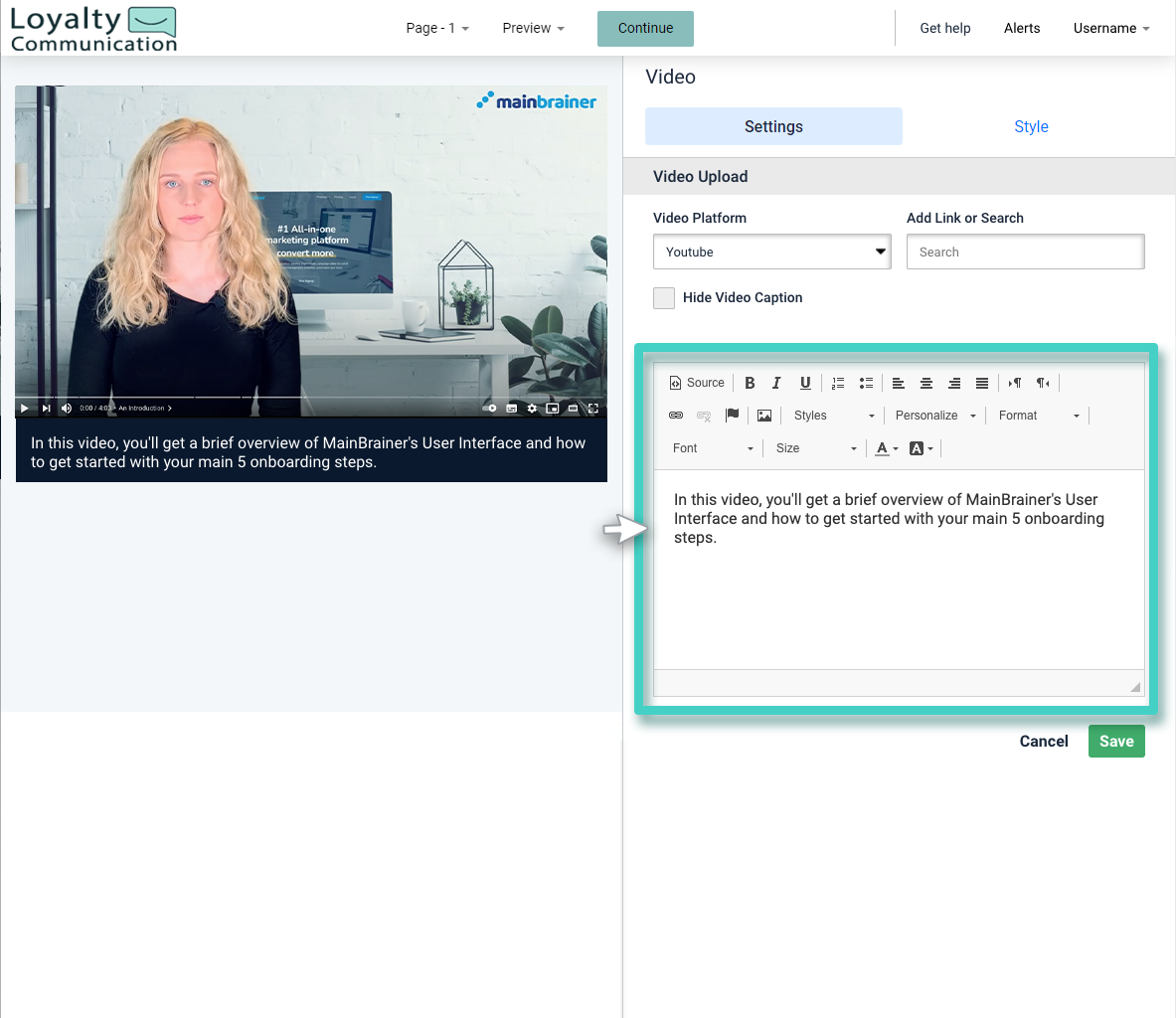
Task: Open the Video Platform dropdown
Action: coord(771,252)
